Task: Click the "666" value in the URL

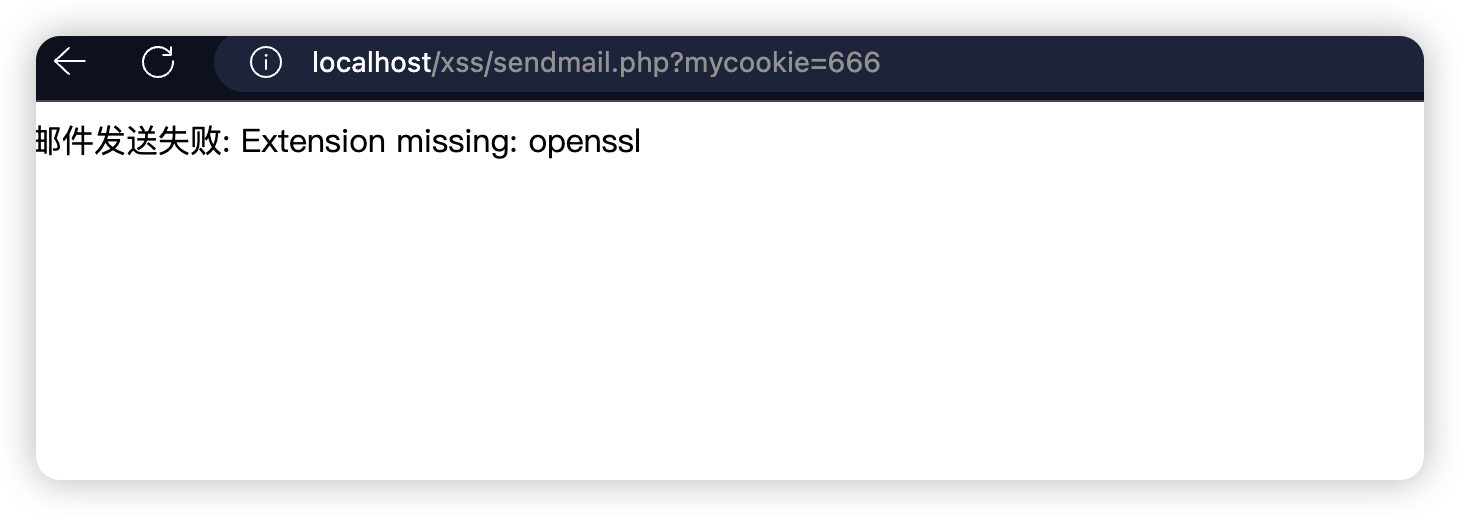Action: (853, 63)
